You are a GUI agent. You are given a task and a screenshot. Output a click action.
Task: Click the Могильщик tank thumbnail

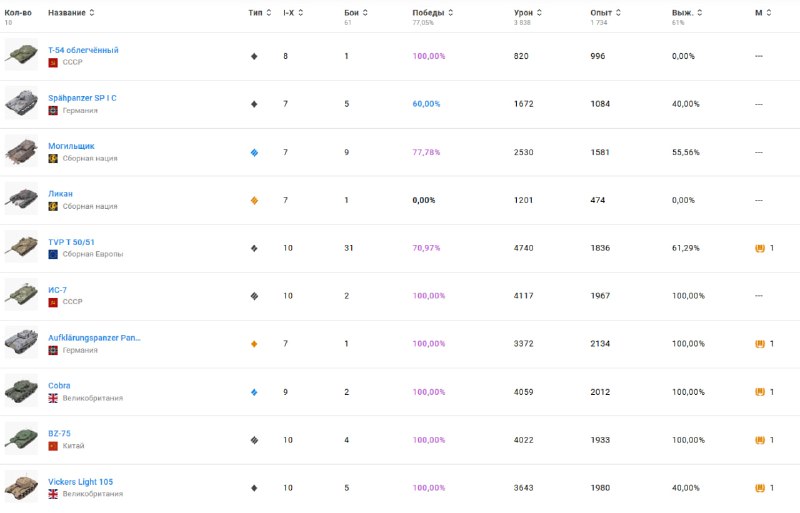click(x=21, y=151)
